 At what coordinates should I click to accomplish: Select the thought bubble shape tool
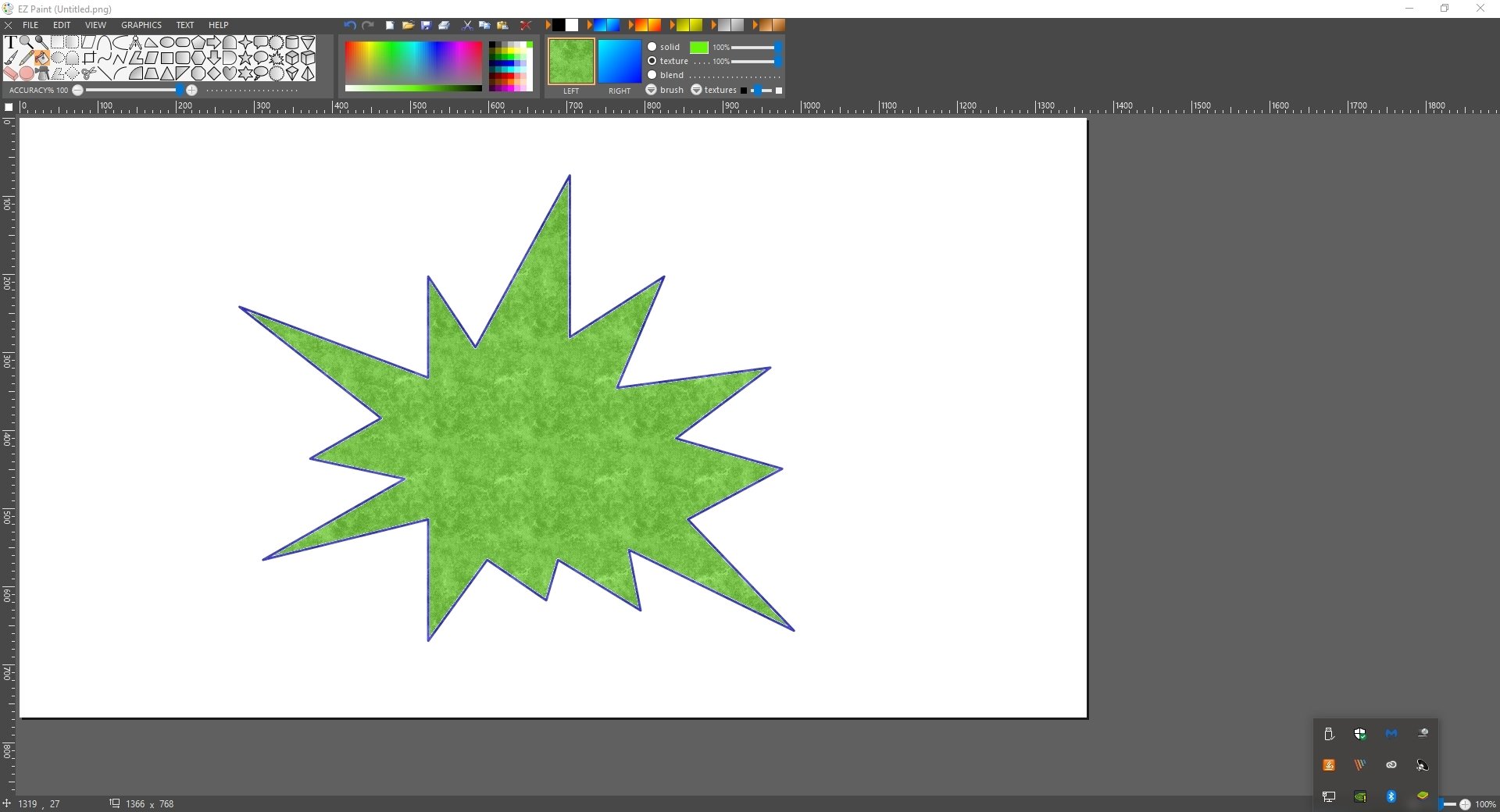point(261,73)
